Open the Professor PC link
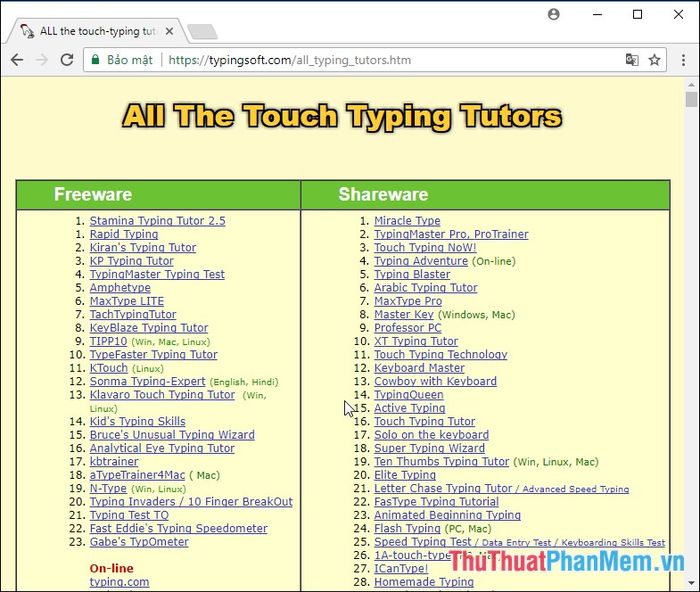 point(408,328)
